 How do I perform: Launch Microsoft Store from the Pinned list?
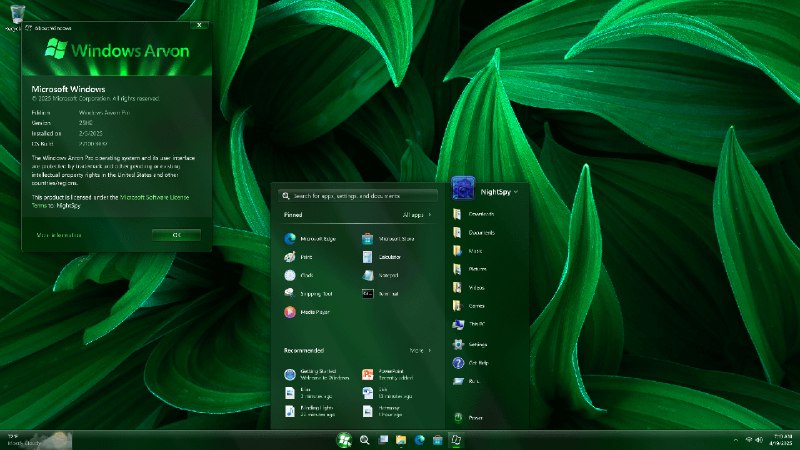pyautogui.click(x=388, y=239)
